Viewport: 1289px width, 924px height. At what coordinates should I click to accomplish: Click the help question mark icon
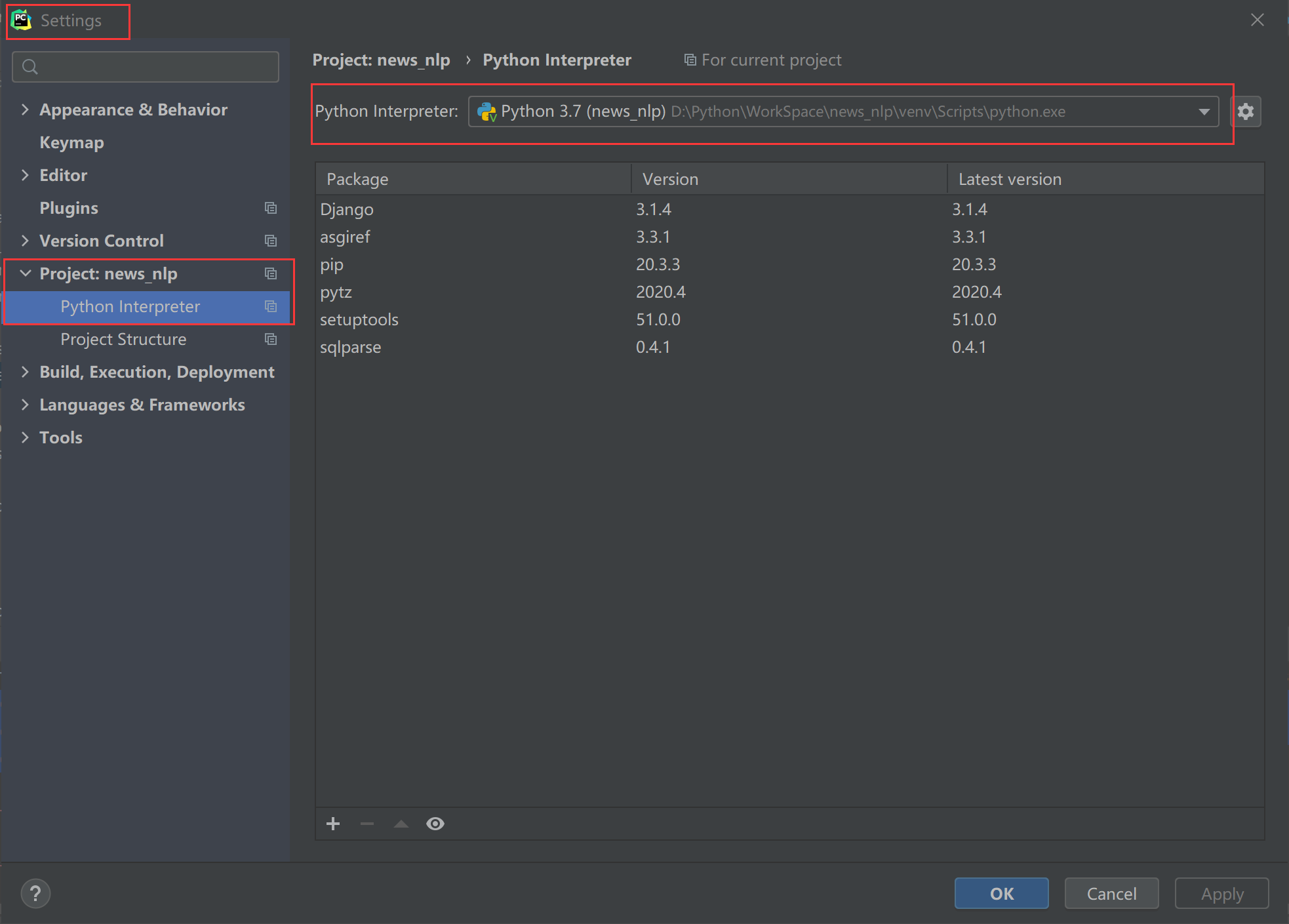pos(35,893)
